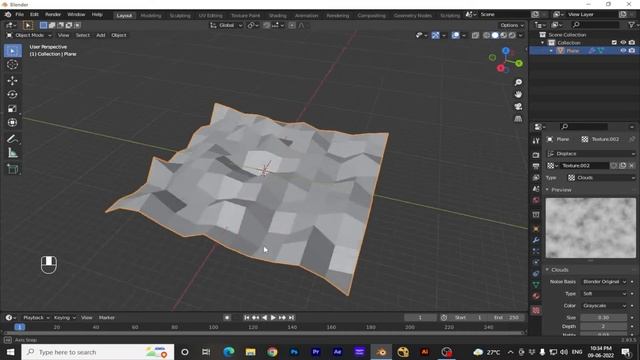
Task: Activate the Scale tool
Action: (13, 109)
